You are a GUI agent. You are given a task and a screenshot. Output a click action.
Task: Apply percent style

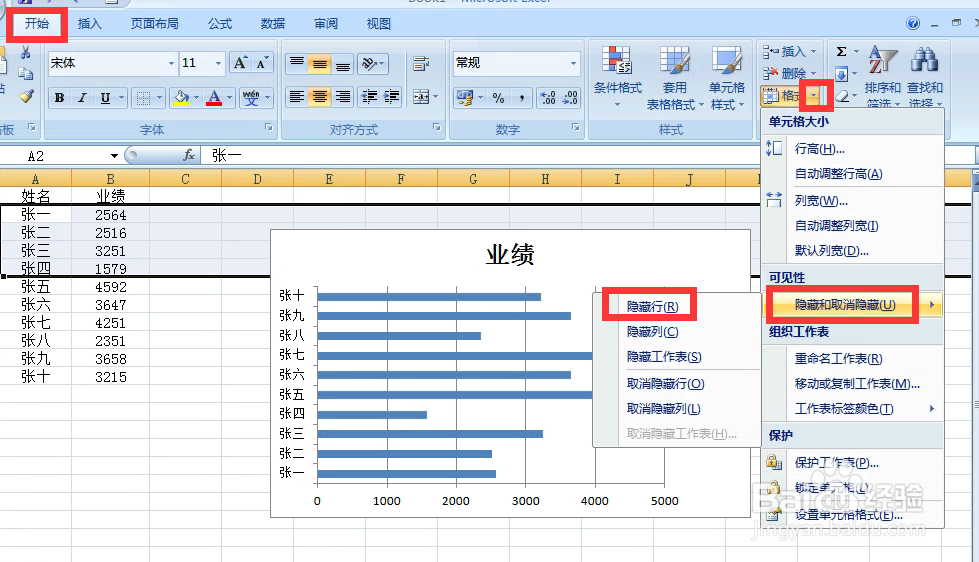[498, 97]
